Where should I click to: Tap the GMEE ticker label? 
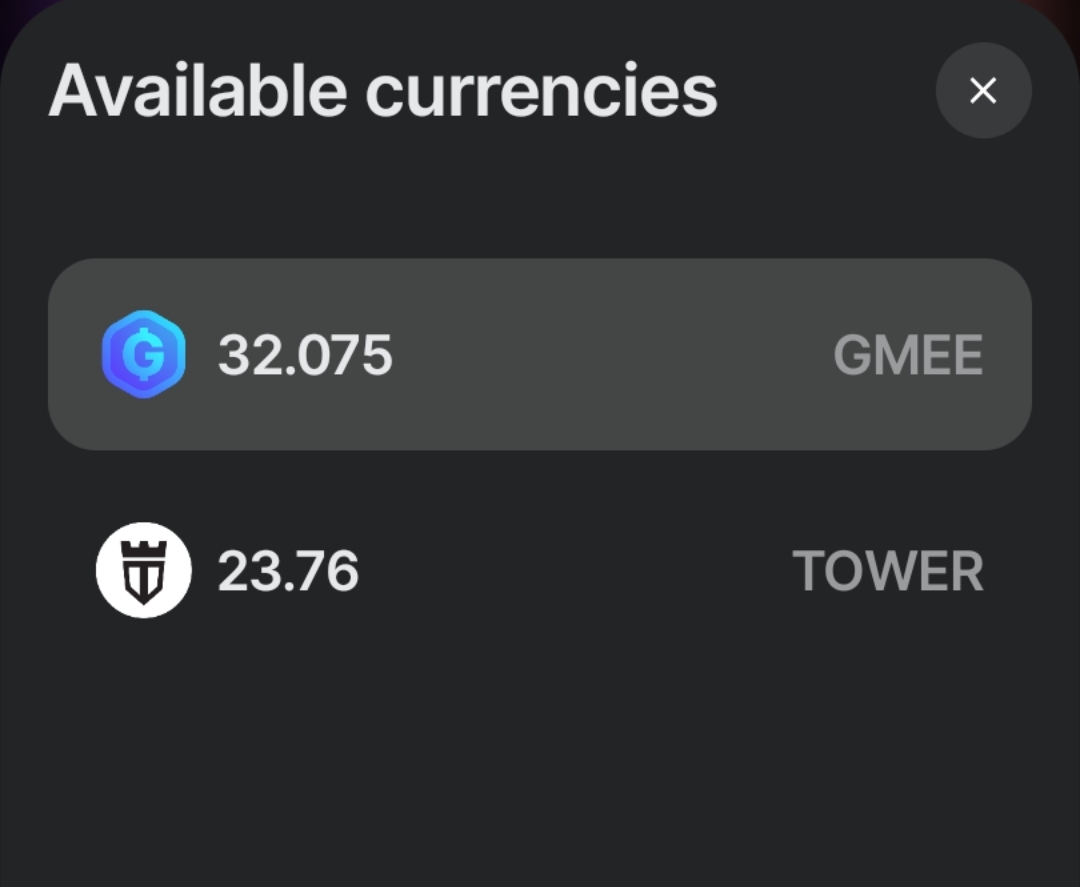908,355
